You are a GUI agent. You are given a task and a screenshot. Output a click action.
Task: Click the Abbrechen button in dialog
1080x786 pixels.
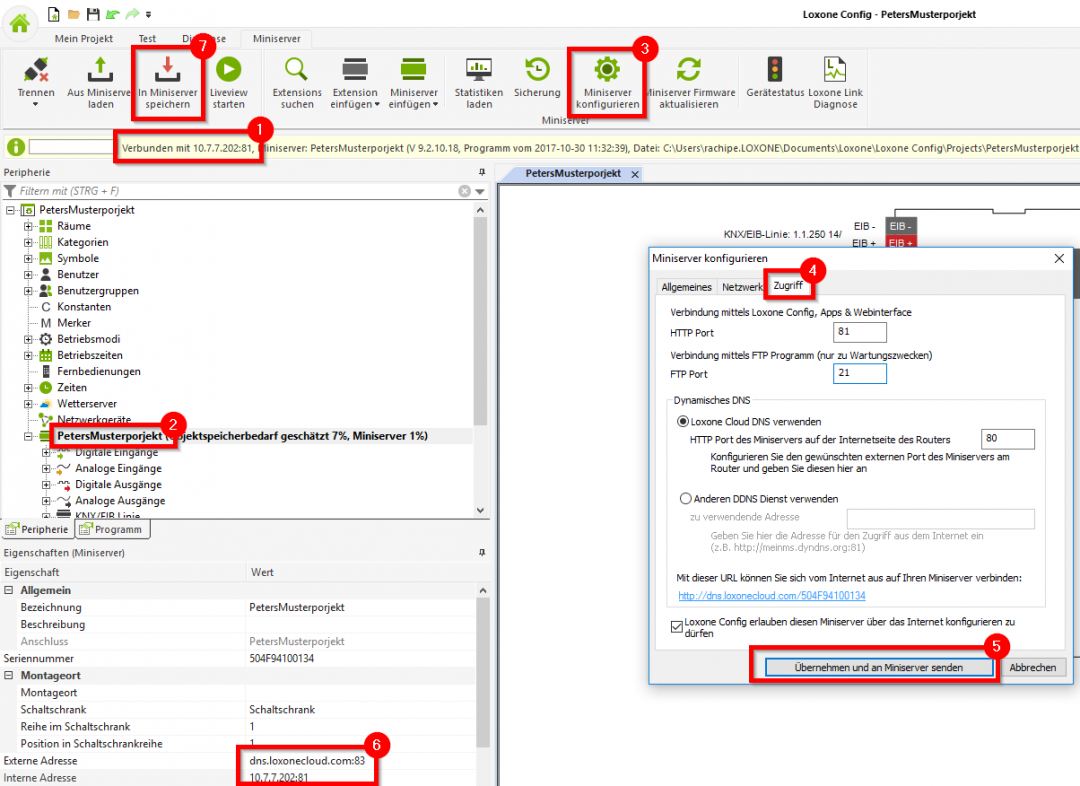tap(1035, 667)
